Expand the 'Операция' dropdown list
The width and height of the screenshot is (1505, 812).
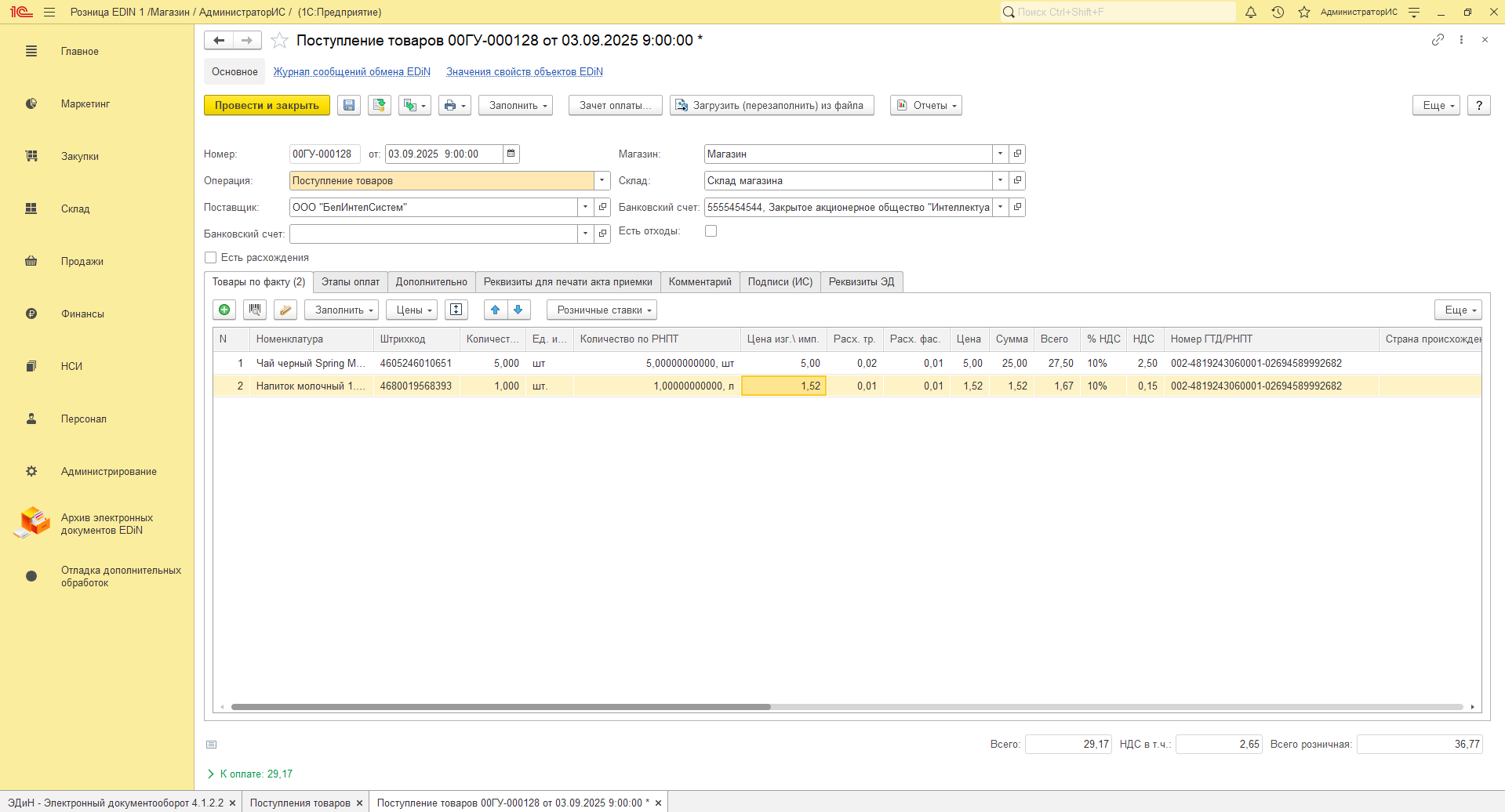tap(602, 181)
